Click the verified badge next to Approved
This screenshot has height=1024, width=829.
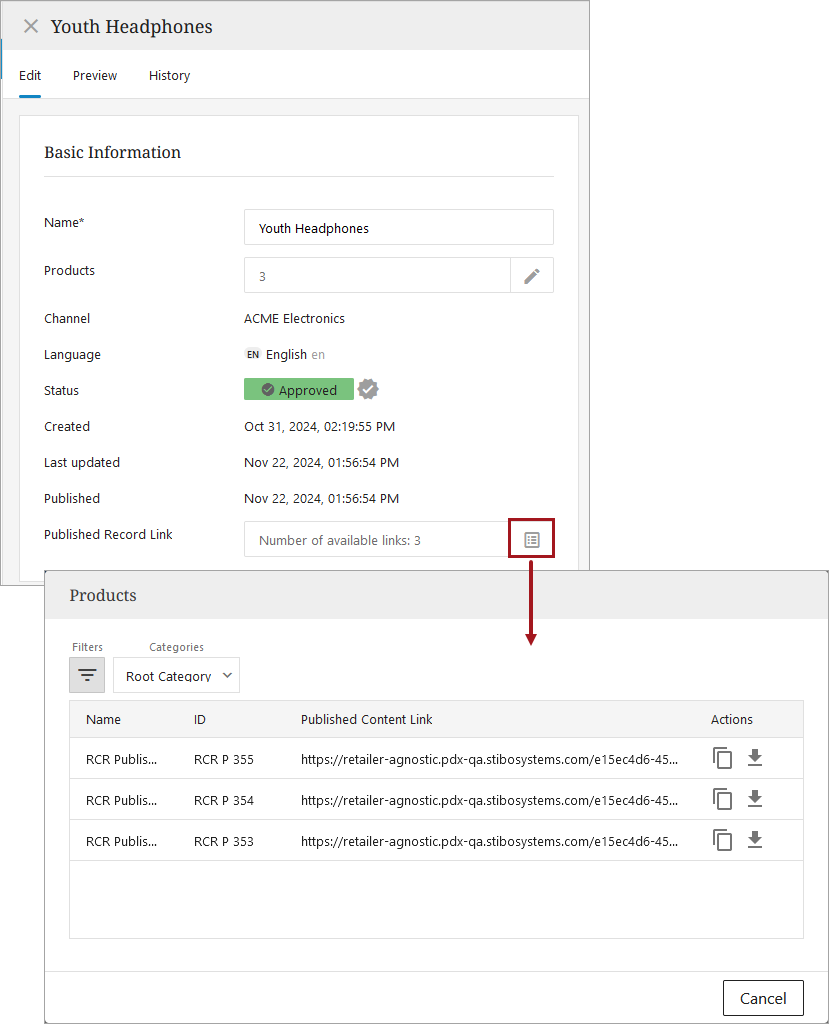coord(369,390)
